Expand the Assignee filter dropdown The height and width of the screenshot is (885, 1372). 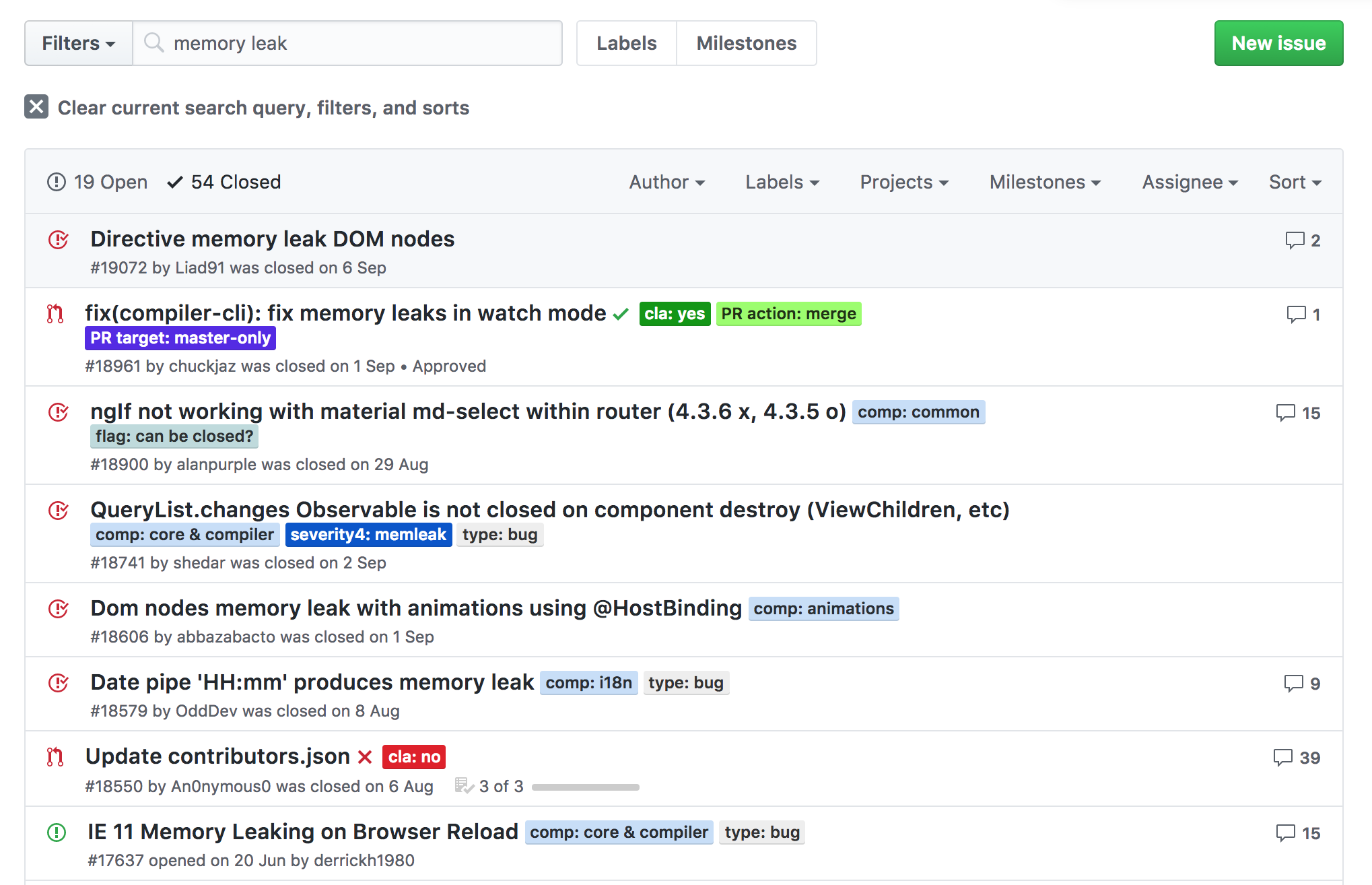click(1190, 182)
